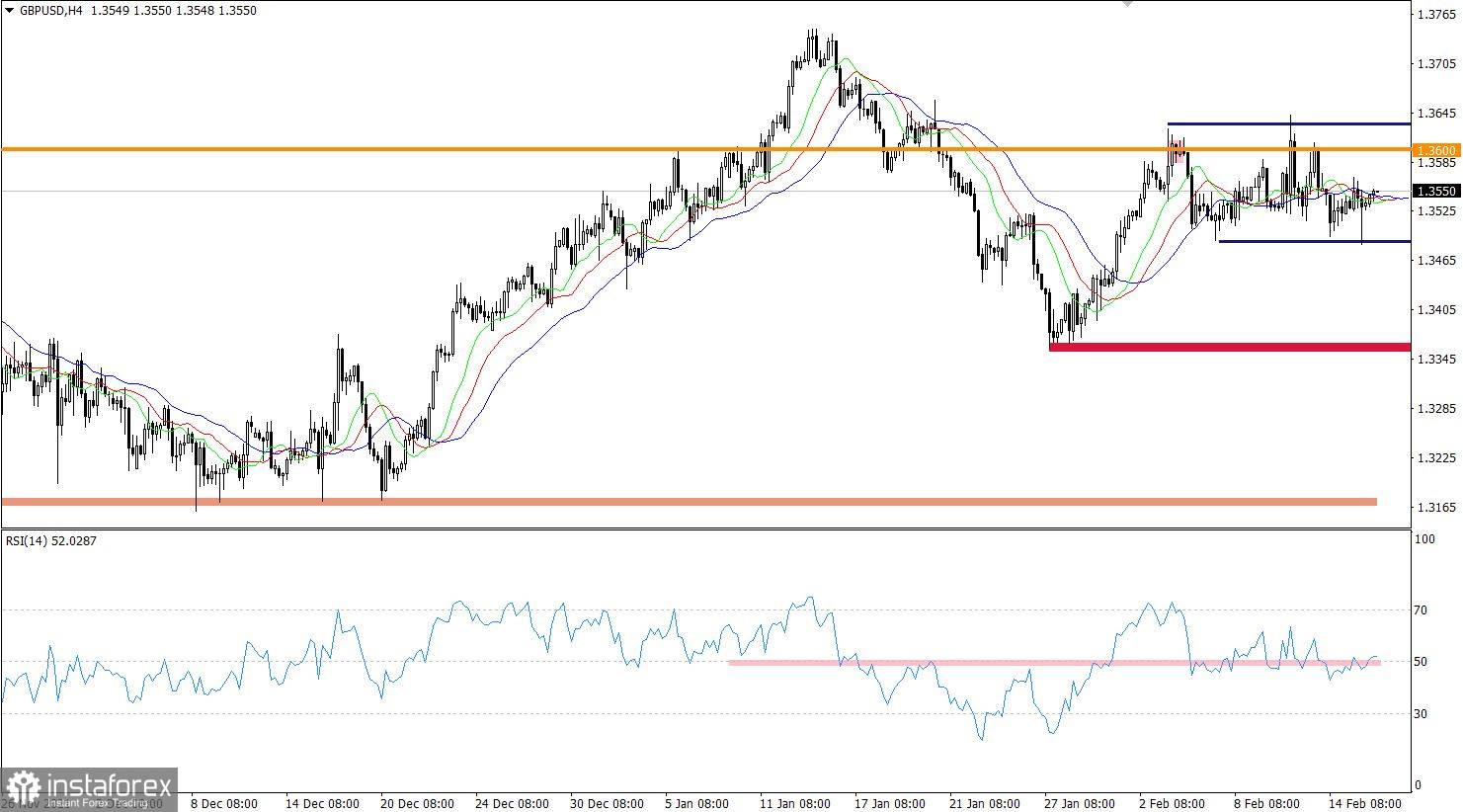Click the 17 Jan 08:00 time label
The image size is (1463, 812).
point(890,803)
